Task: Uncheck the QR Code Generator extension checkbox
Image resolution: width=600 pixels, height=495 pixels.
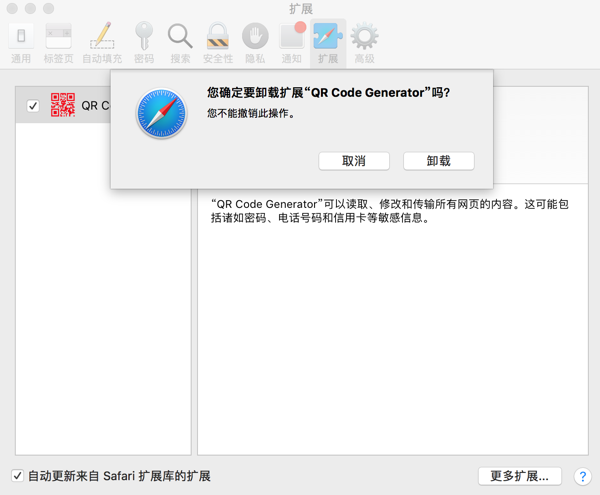Action: 33,106
